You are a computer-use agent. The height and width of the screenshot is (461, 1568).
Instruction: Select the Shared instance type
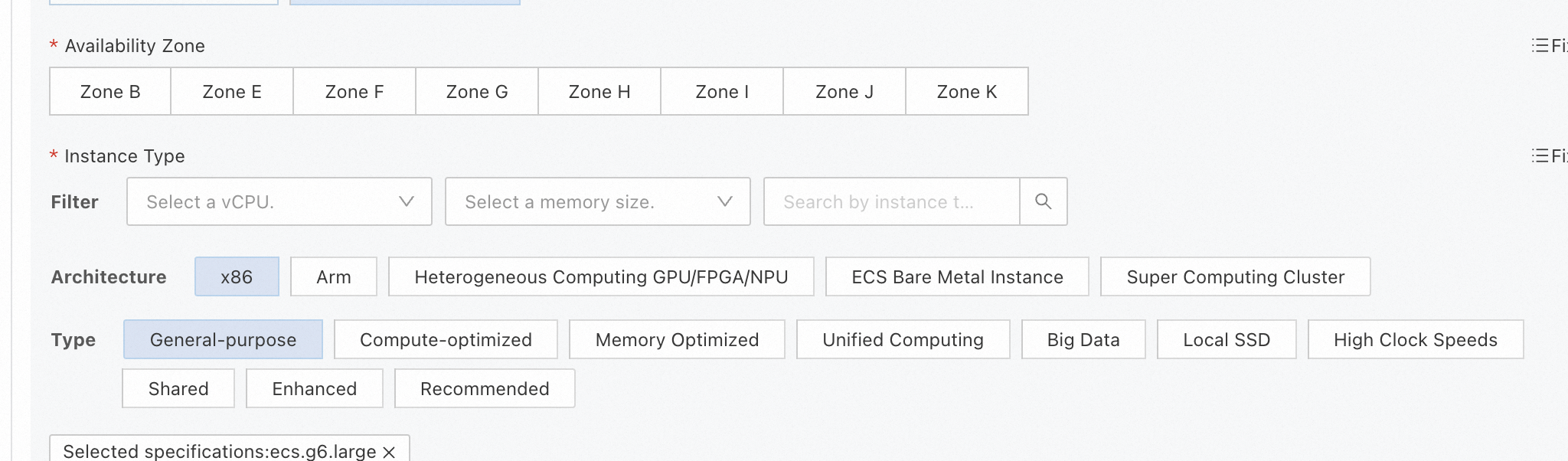[178, 388]
